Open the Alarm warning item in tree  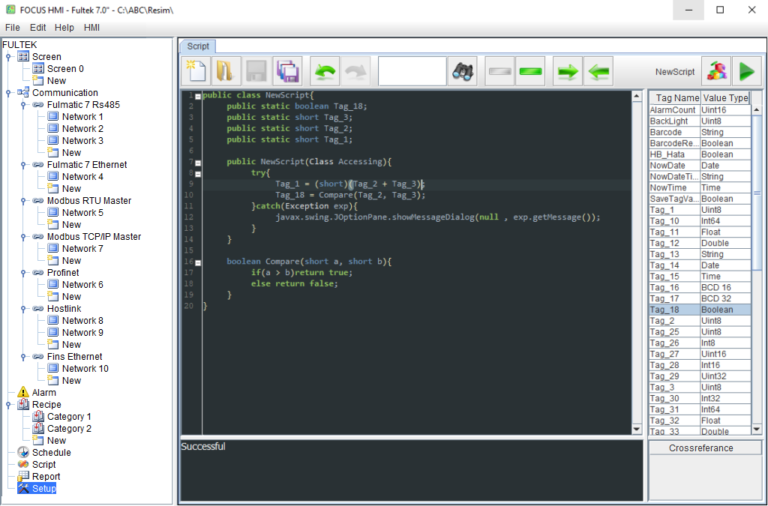coord(44,393)
